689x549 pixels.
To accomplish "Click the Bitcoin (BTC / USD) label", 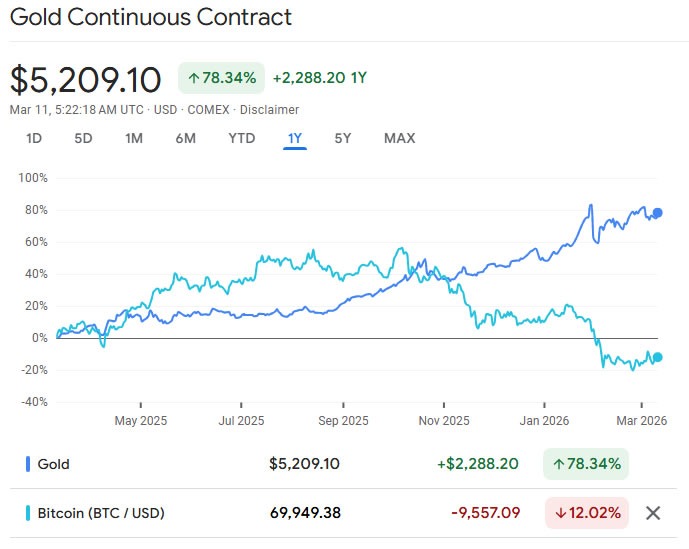I will tap(100, 513).
